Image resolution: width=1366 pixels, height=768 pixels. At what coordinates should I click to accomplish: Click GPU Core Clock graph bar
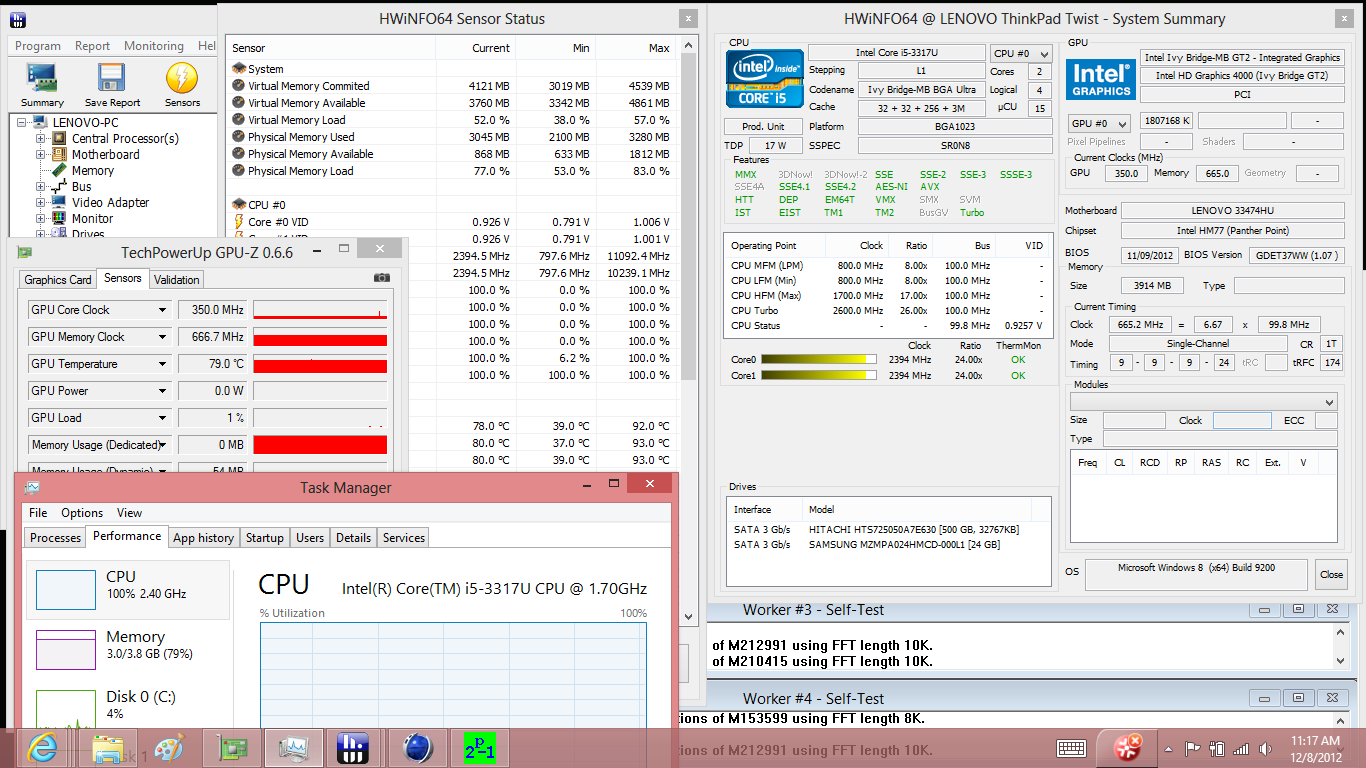coord(320,310)
